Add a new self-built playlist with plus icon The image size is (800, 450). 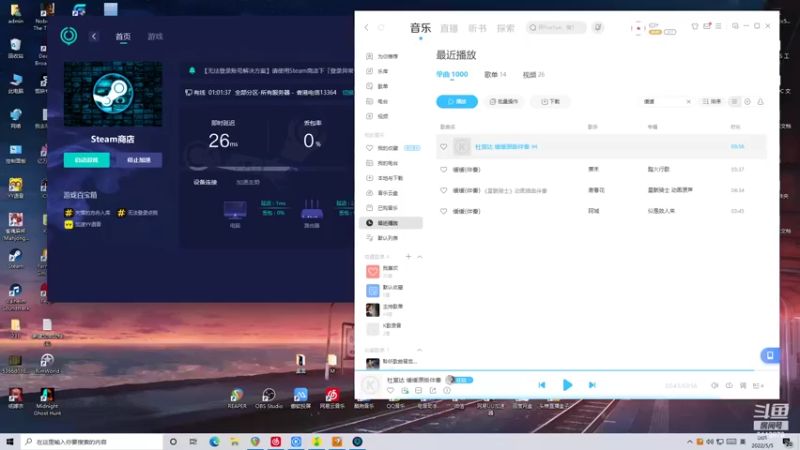408,257
